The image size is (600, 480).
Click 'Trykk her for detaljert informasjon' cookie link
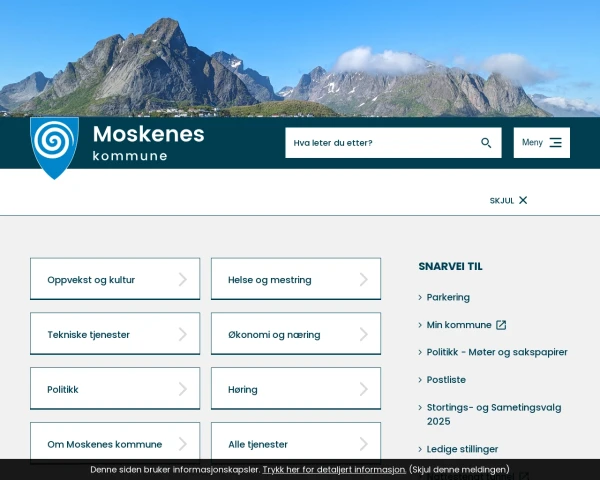click(334, 470)
